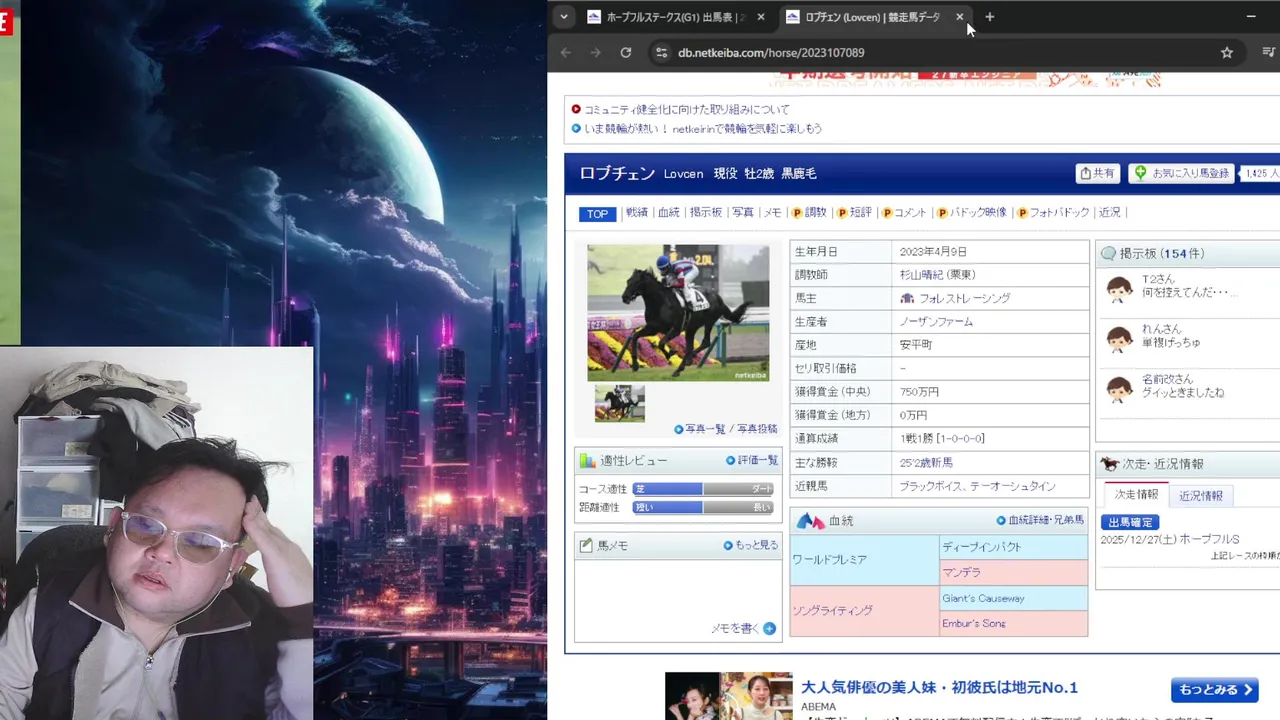1280x720 pixels.
Task: Go forward to the next page
Action: tap(596, 52)
